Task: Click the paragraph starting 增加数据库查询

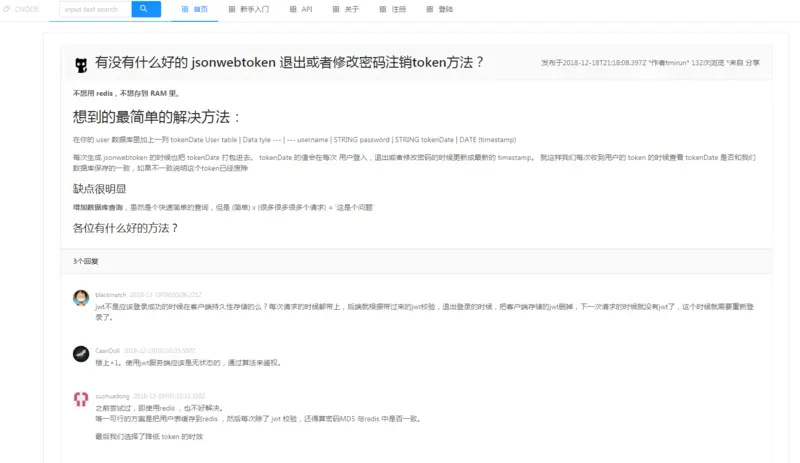Action: coord(223,208)
